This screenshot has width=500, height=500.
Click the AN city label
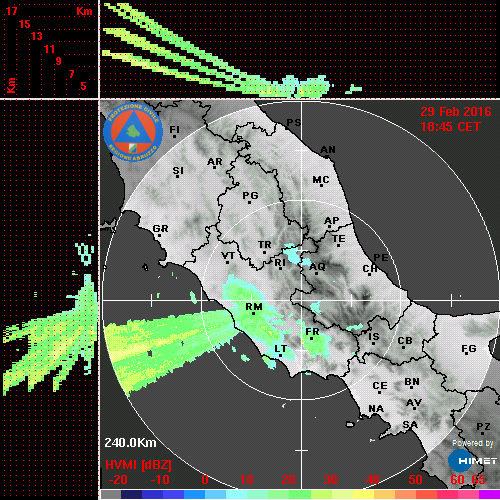[x=328, y=150]
